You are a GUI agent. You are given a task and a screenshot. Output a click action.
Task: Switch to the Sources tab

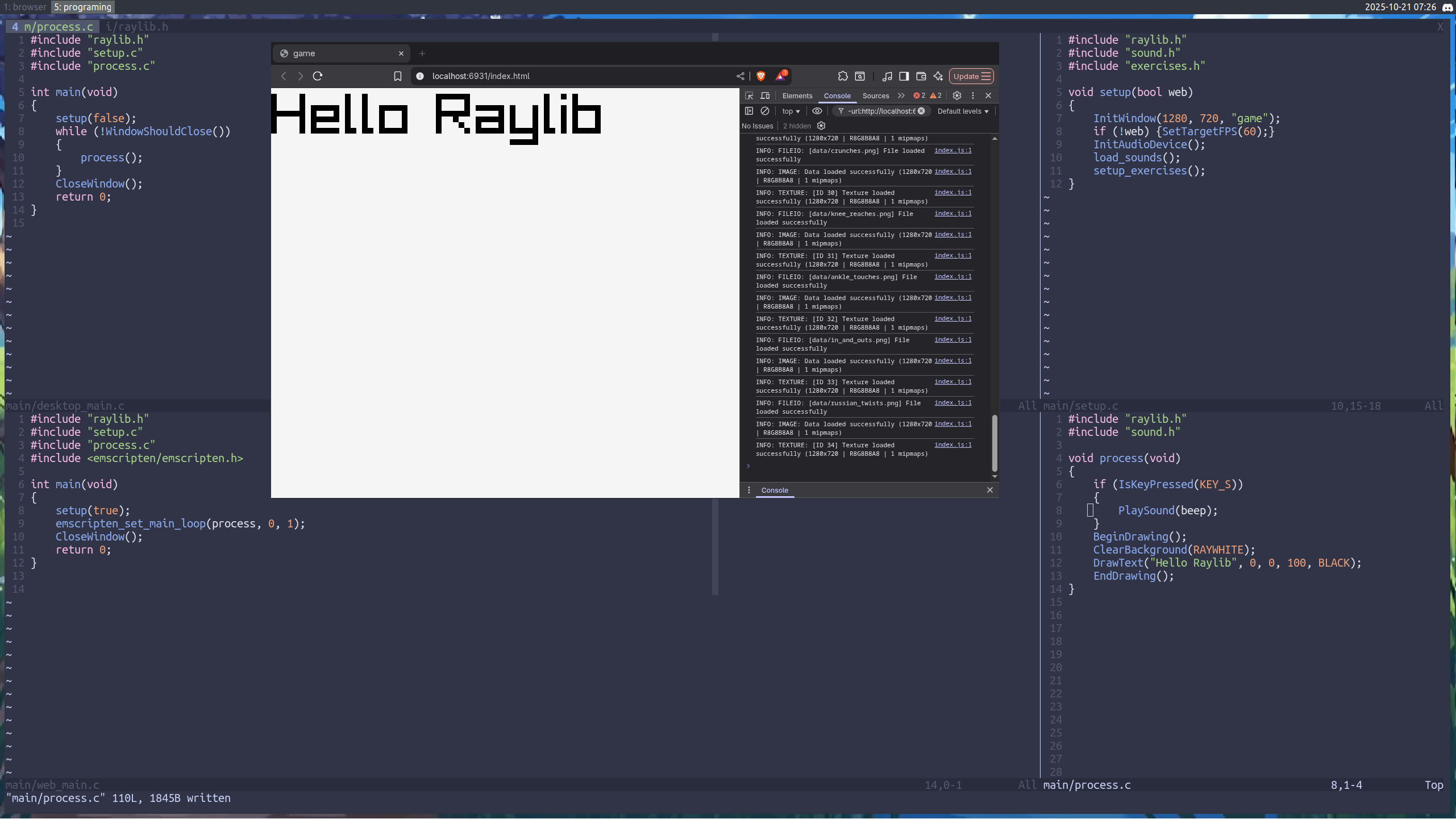[x=875, y=96]
